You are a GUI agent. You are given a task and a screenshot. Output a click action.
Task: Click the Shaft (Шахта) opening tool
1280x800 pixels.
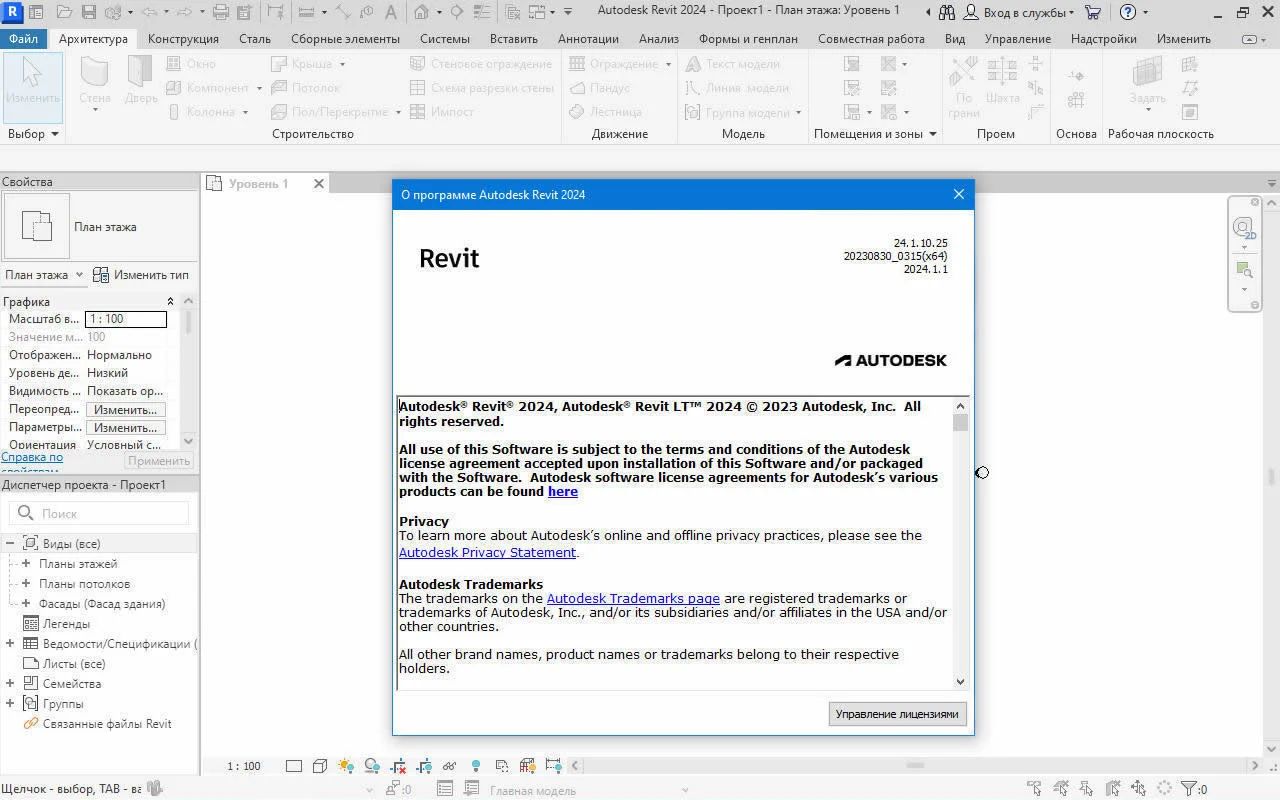tap(1002, 82)
